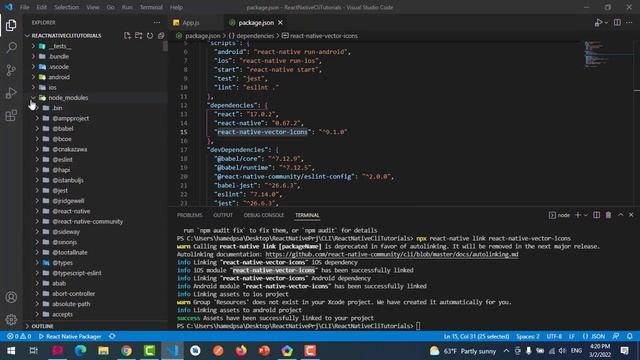The height and width of the screenshot is (360, 640).
Task: Open the File menu
Action: click(x=24, y=7)
